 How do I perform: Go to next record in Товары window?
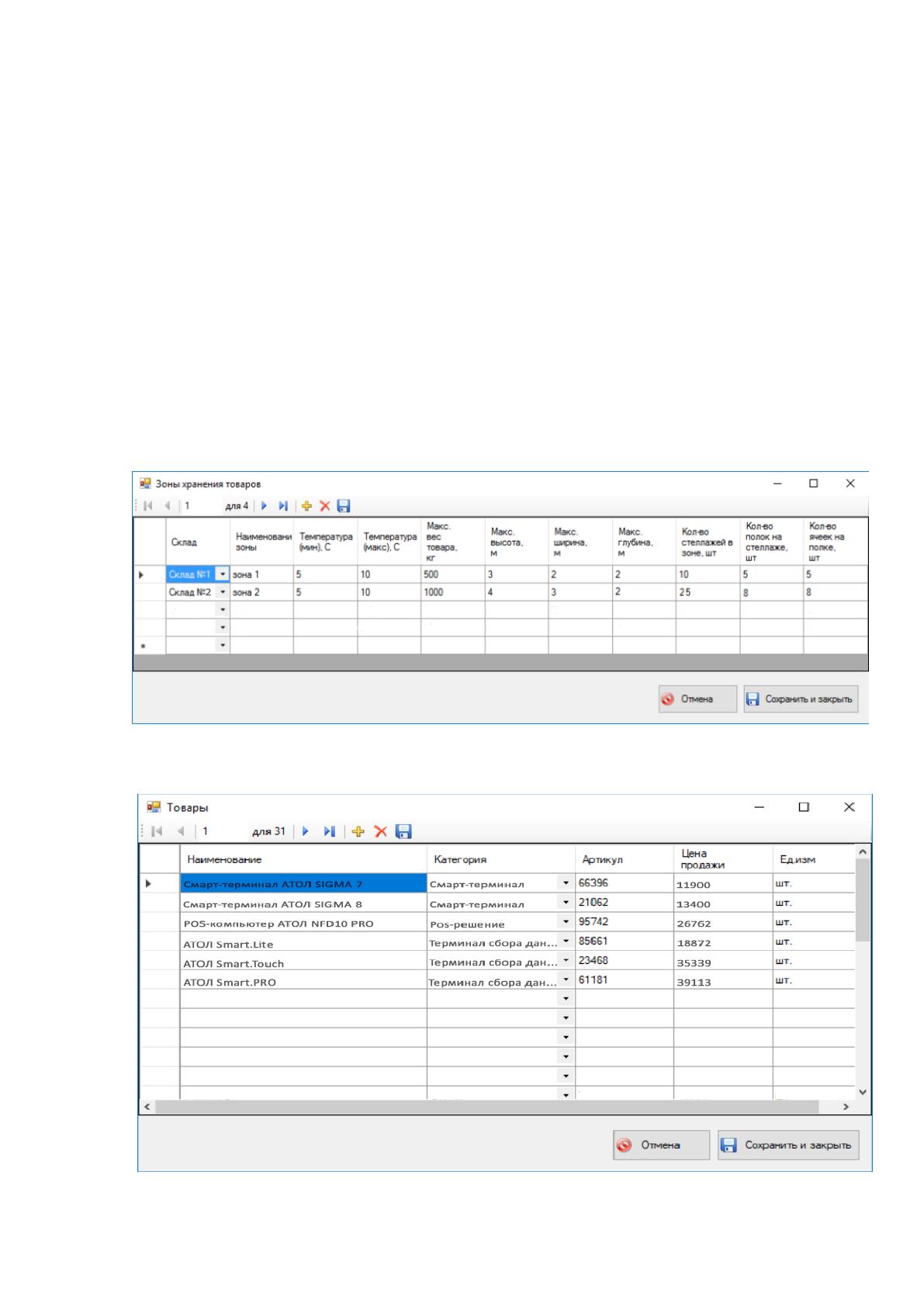point(306,831)
